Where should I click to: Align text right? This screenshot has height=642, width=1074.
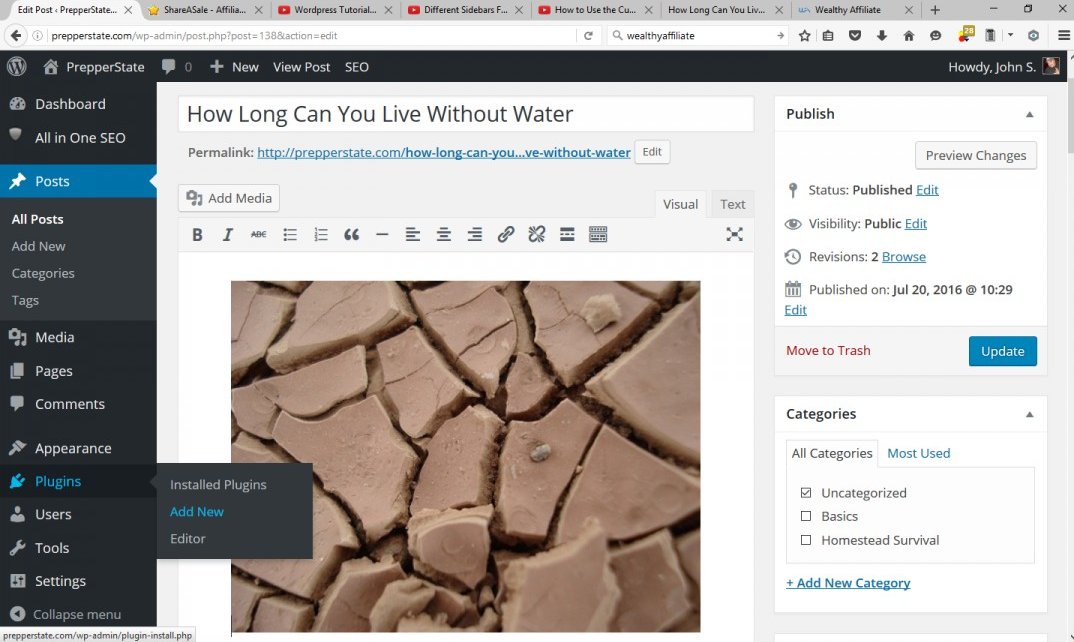[x=474, y=235]
